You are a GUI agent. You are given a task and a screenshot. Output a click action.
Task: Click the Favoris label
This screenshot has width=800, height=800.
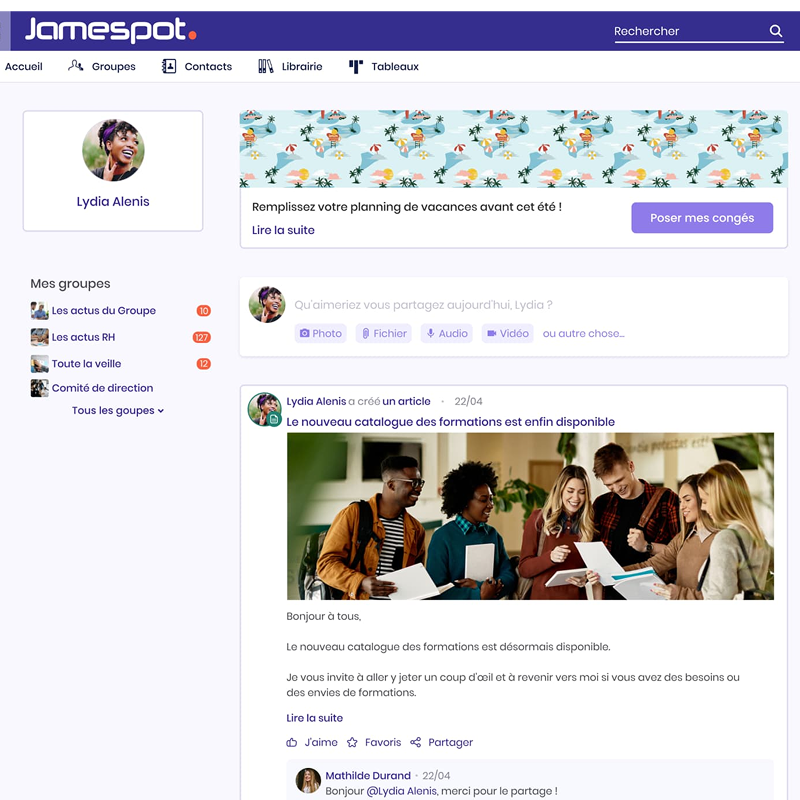[383, 742]
